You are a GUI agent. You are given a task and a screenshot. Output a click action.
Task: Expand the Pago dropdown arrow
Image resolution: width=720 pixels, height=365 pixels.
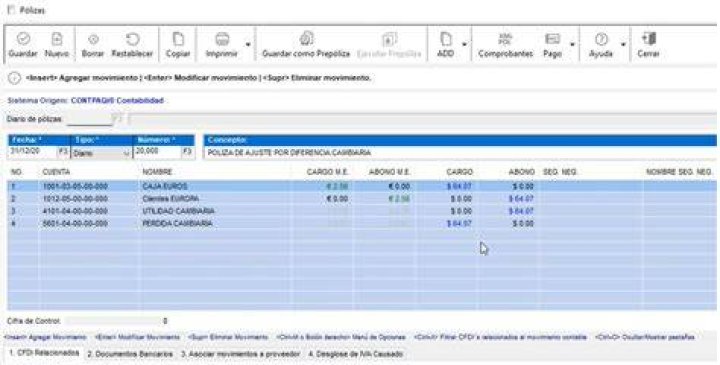coord(572,45)
